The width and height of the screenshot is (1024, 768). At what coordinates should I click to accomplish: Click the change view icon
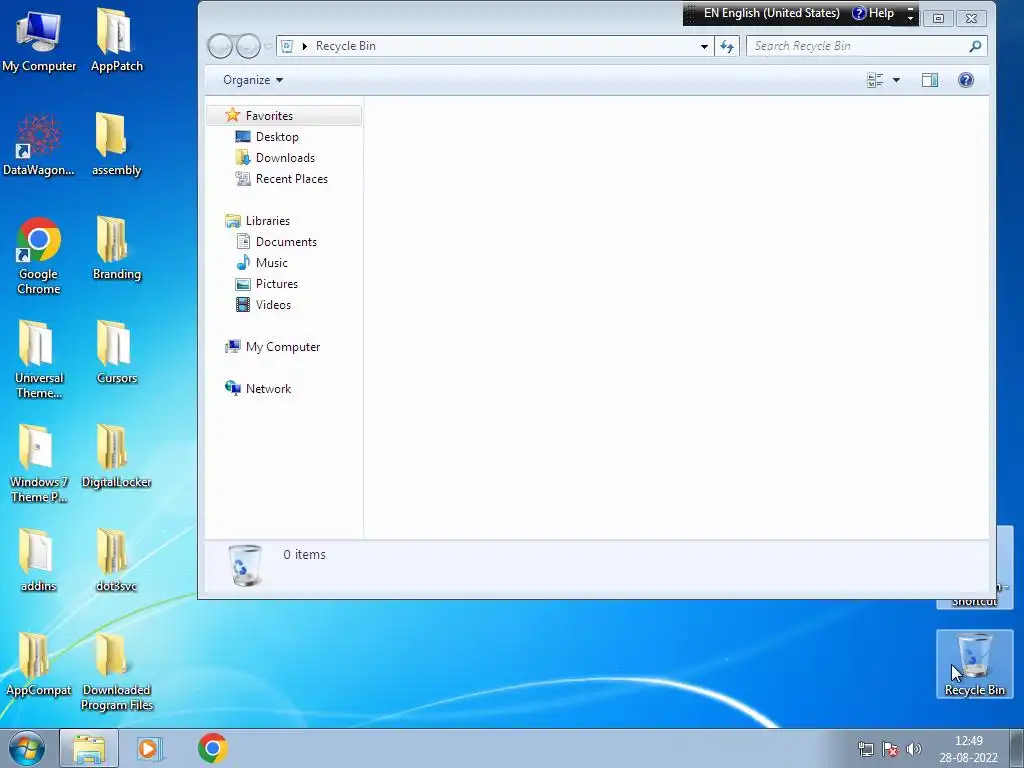click(875, 80)
